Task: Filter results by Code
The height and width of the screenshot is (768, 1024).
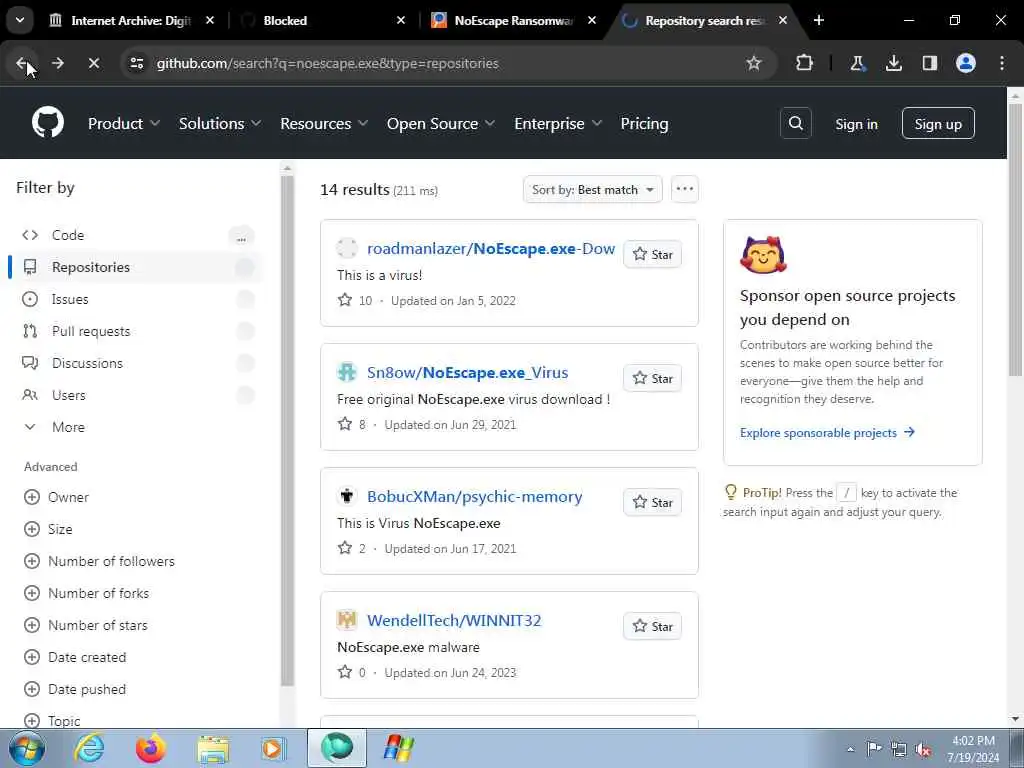Action: coord(137,235)
